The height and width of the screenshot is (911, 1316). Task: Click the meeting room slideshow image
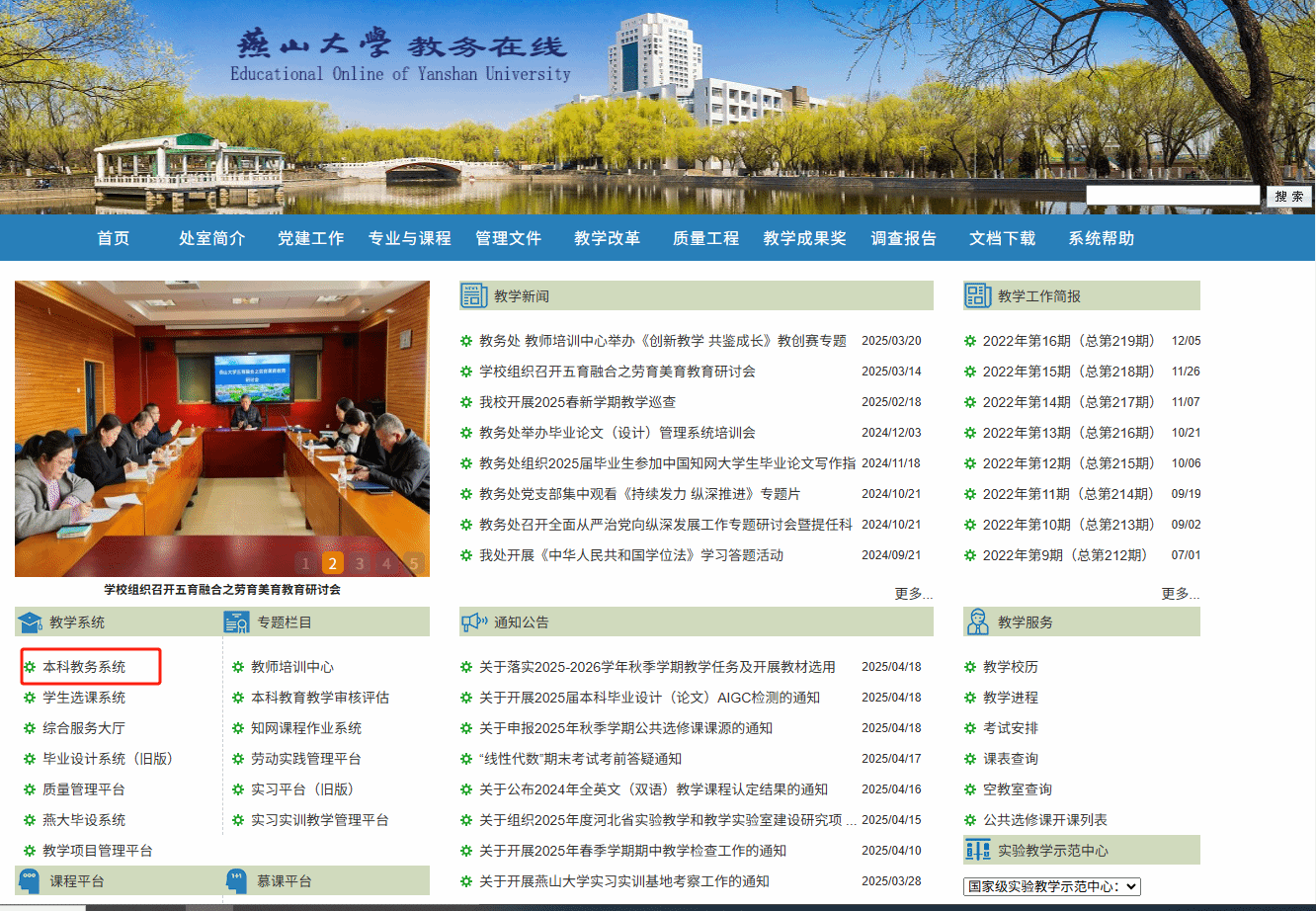(222, 415)
